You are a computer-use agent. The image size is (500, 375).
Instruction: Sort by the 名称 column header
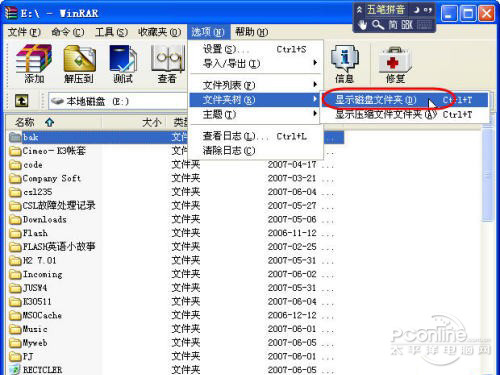pos(53,122)
